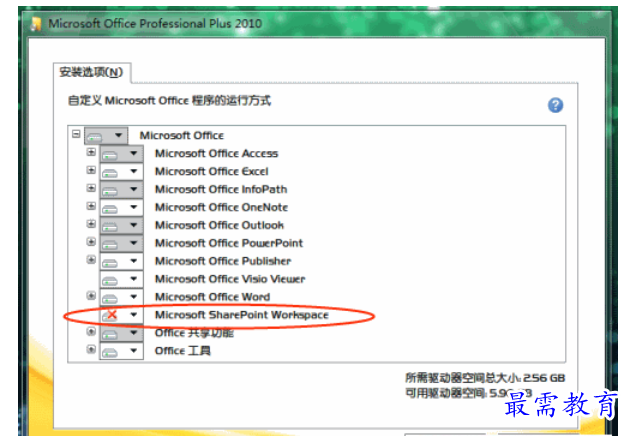Click the drive icon beside Microsoft Office root

coord(95,137)
